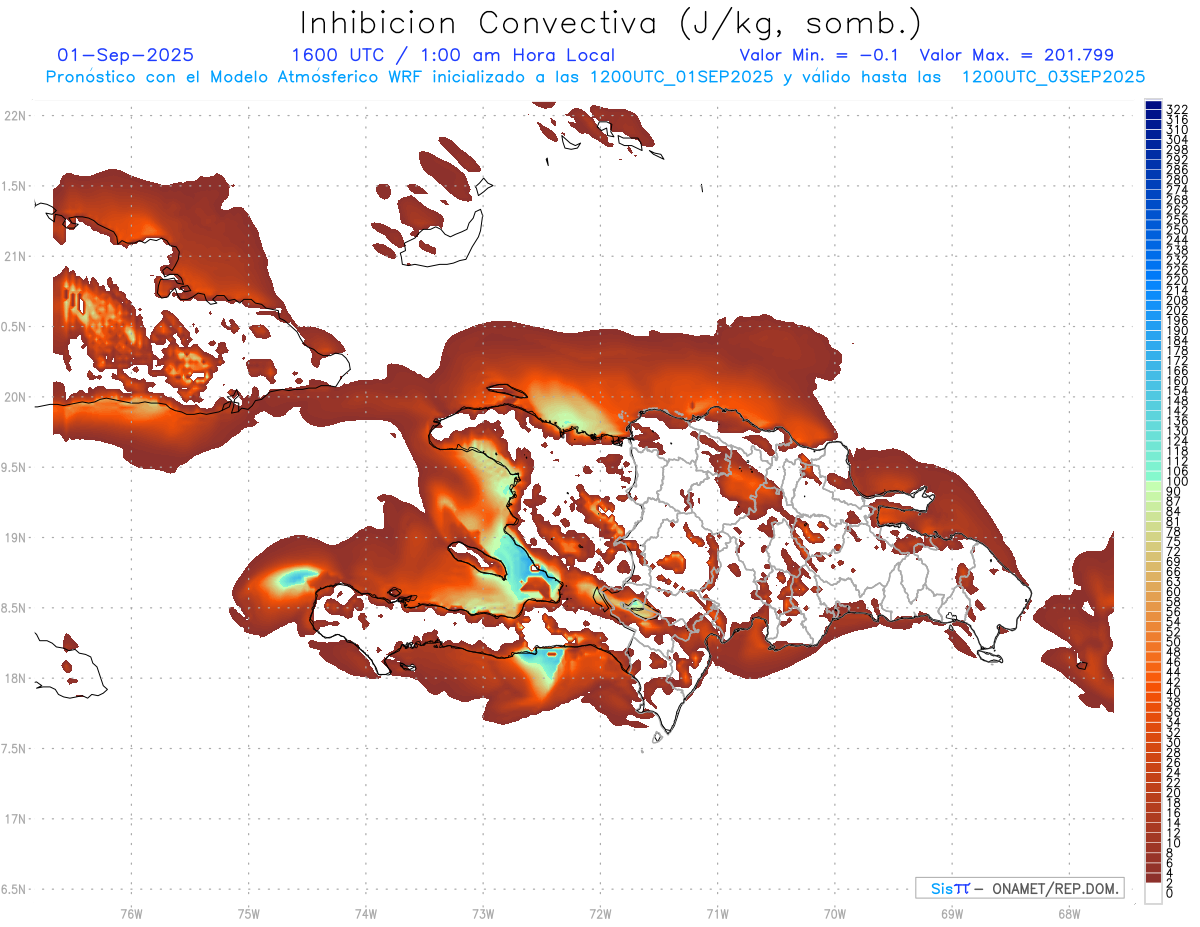Click the '20N' latitude label
This screenshot has width=1200, height=927.
point(15,397)
